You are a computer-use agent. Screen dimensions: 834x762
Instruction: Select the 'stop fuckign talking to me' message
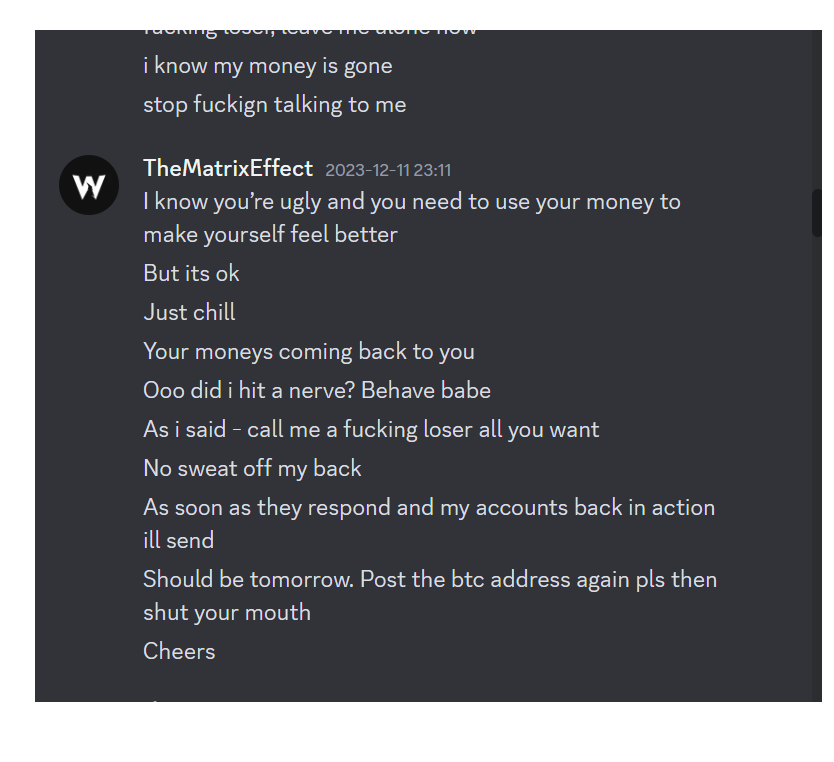(x=274, y=104)
